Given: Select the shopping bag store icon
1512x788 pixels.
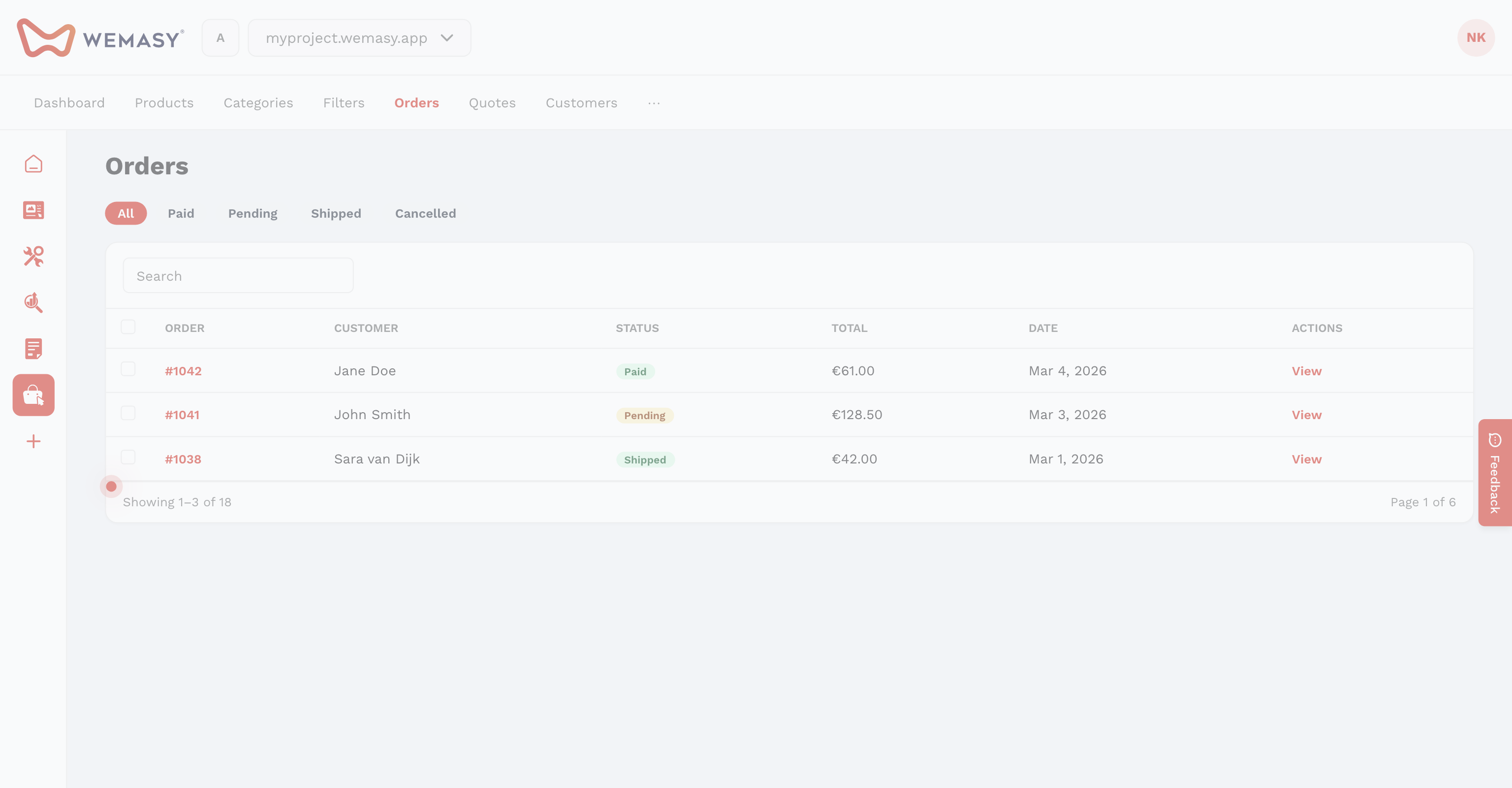Looking at the screenshot, I should (x=33, y=395).
